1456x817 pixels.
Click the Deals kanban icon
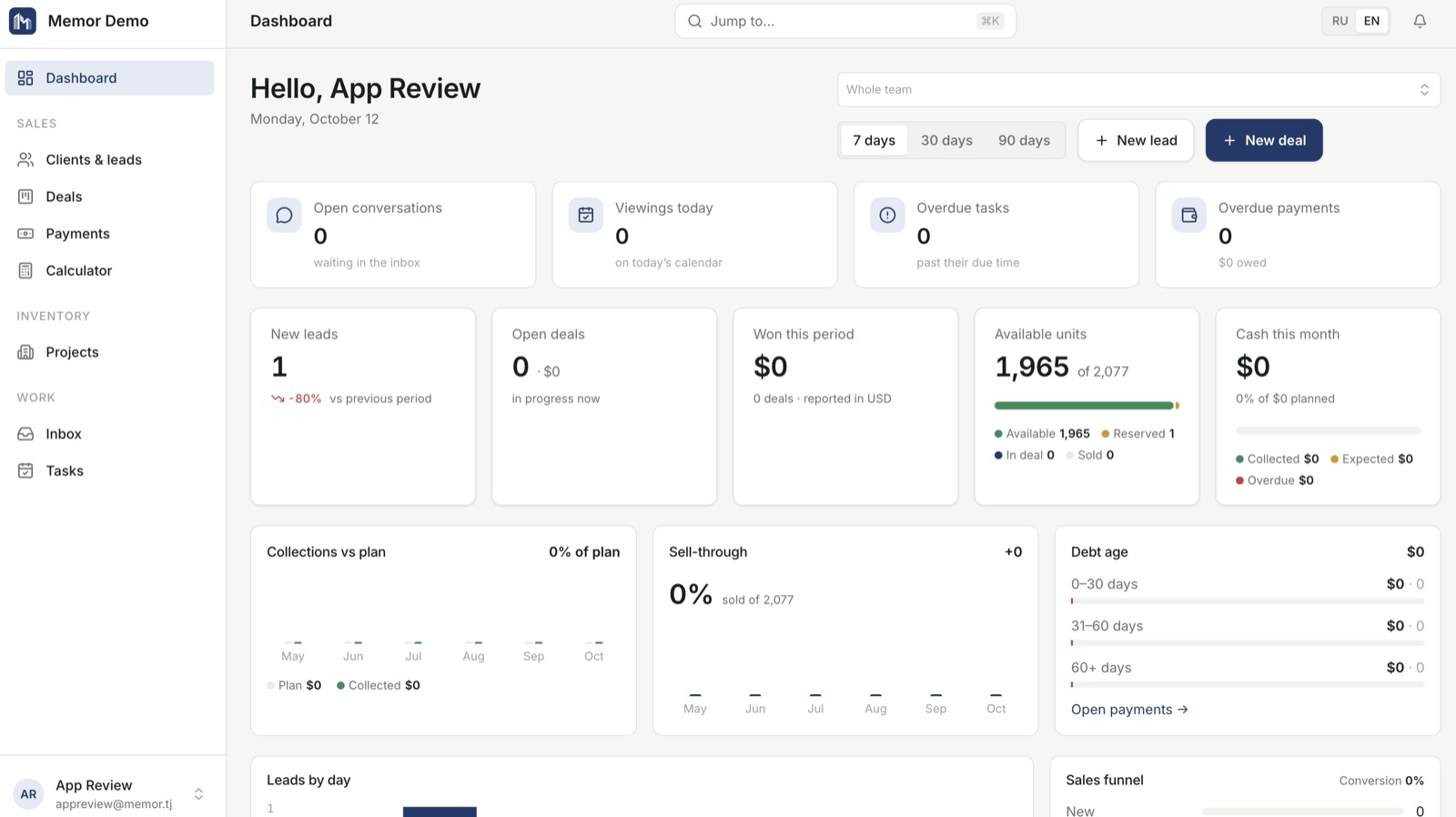25,197
